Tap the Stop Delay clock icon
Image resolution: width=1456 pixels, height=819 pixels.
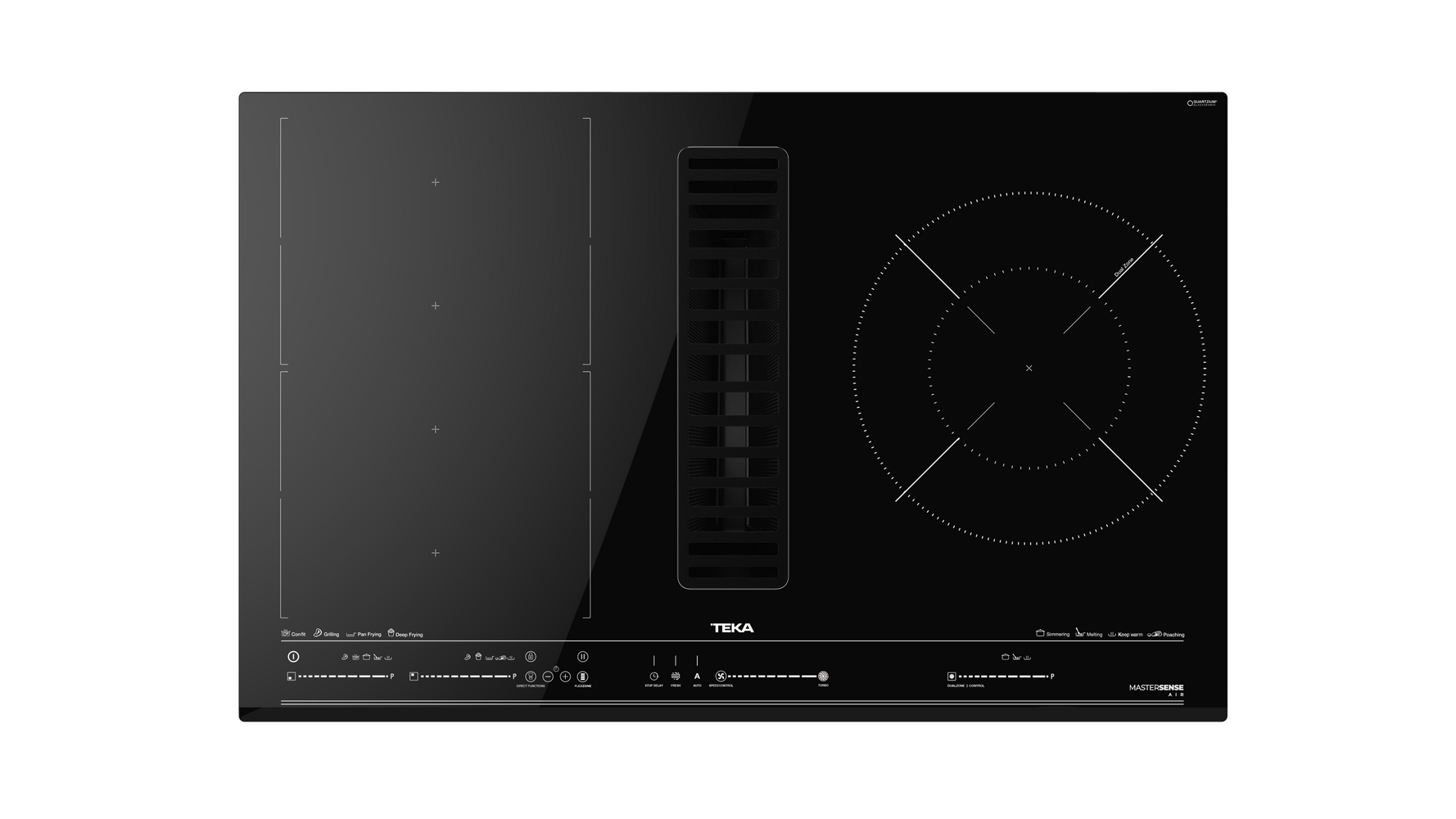click(x=654, y=676)
